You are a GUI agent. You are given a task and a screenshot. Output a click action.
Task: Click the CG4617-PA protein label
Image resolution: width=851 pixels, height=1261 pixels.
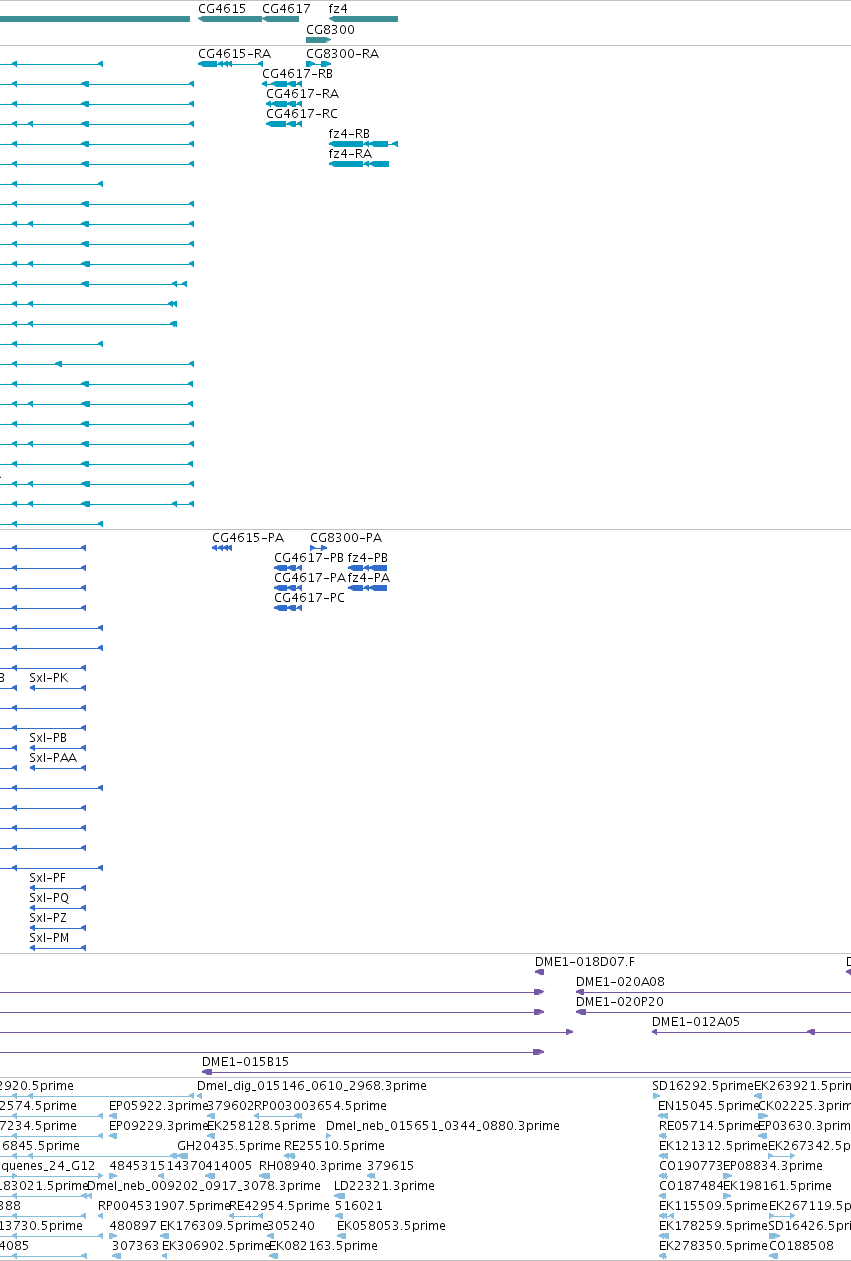(310, 578)
